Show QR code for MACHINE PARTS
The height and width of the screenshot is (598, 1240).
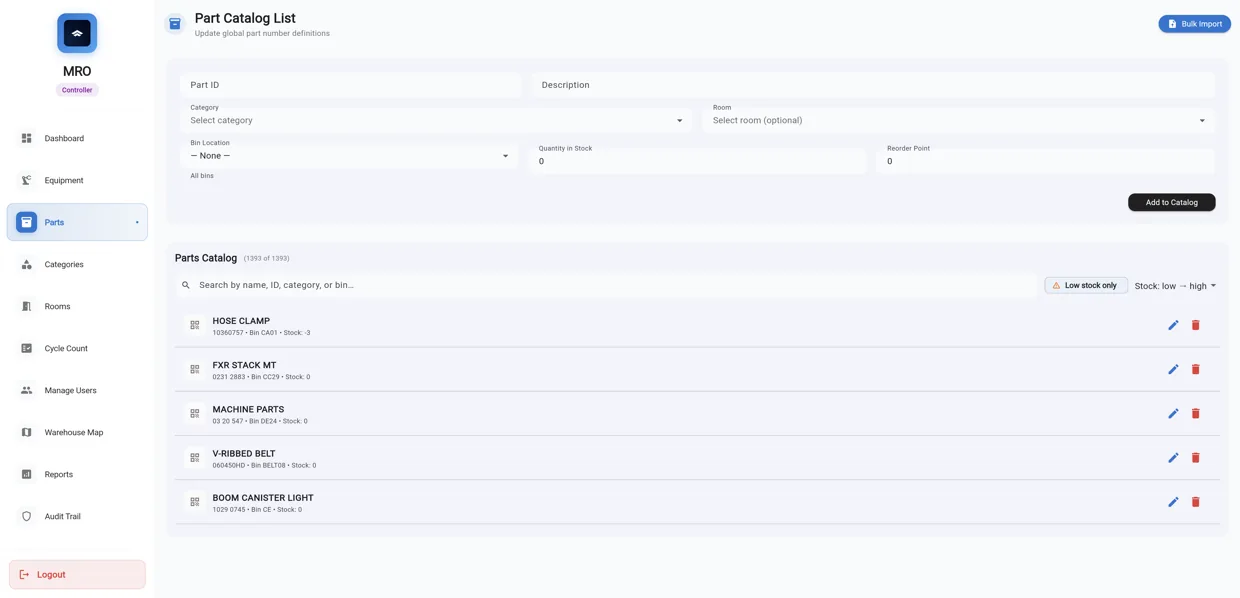tap(195, 413)
